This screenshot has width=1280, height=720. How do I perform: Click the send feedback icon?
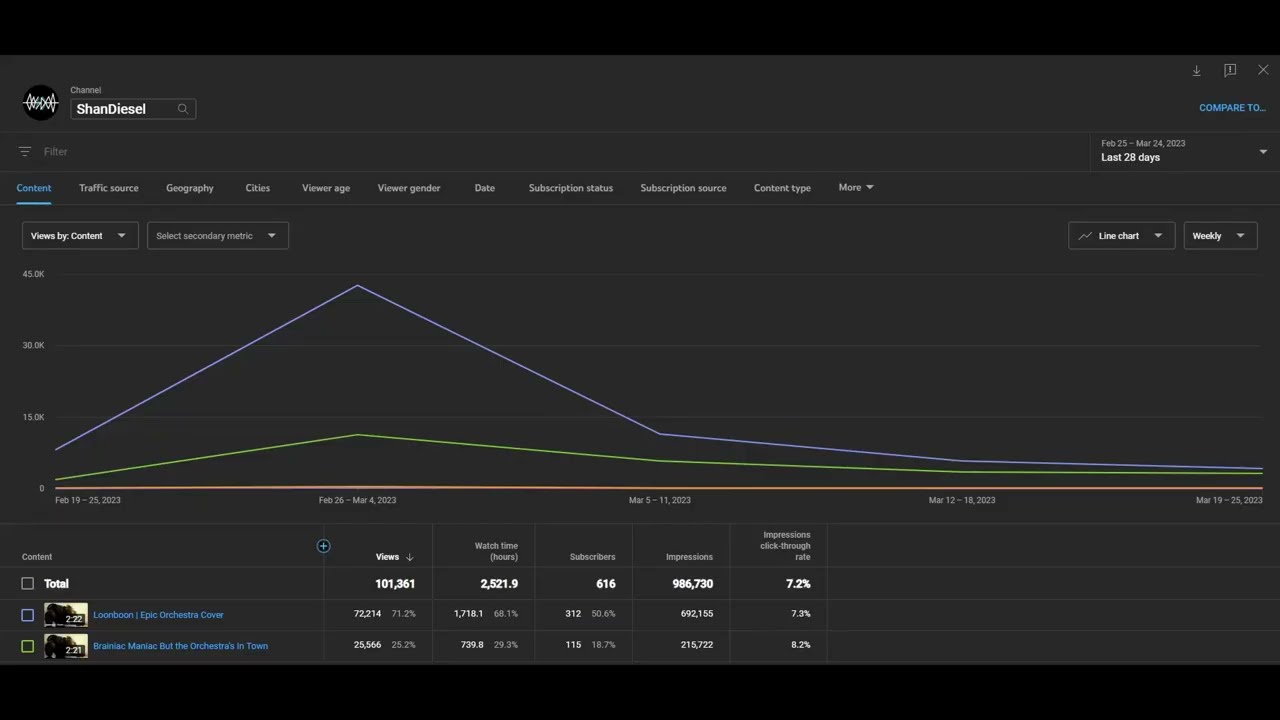point(1230,71)
